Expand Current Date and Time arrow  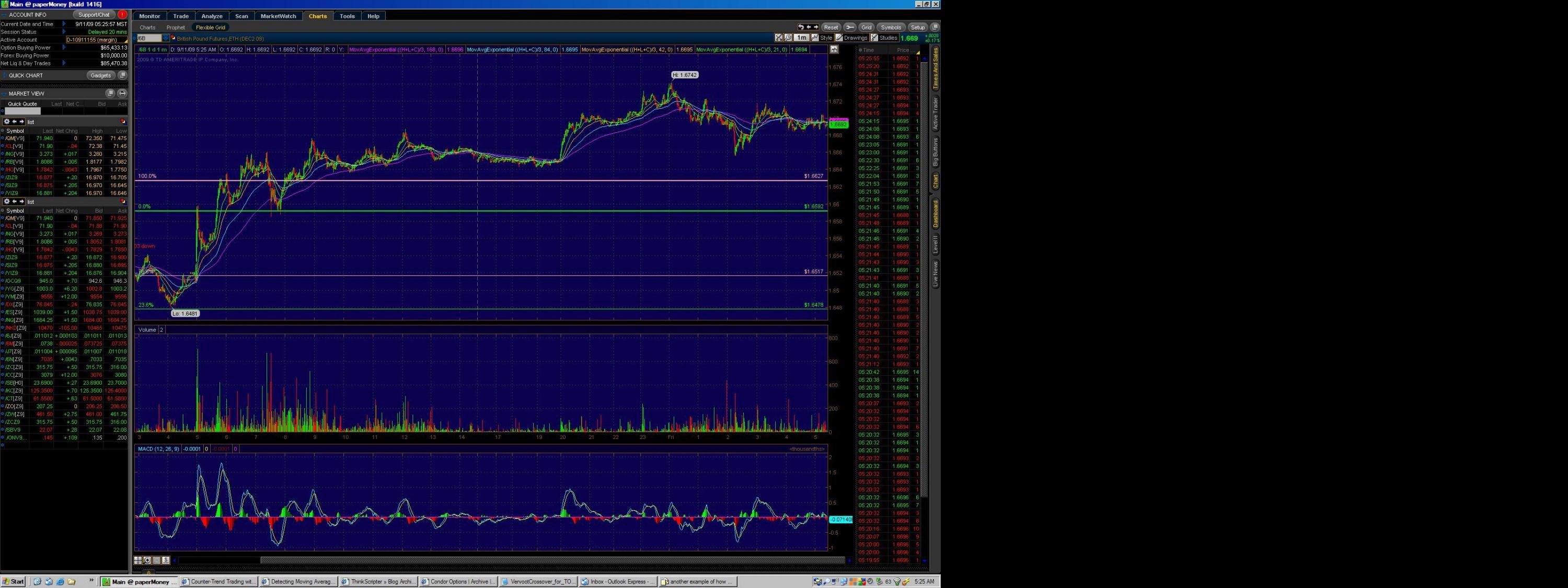coord(64,24)
